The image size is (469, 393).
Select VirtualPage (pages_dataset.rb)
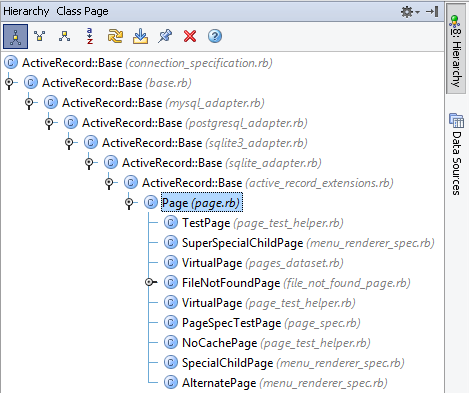click(x=254, y=263)
